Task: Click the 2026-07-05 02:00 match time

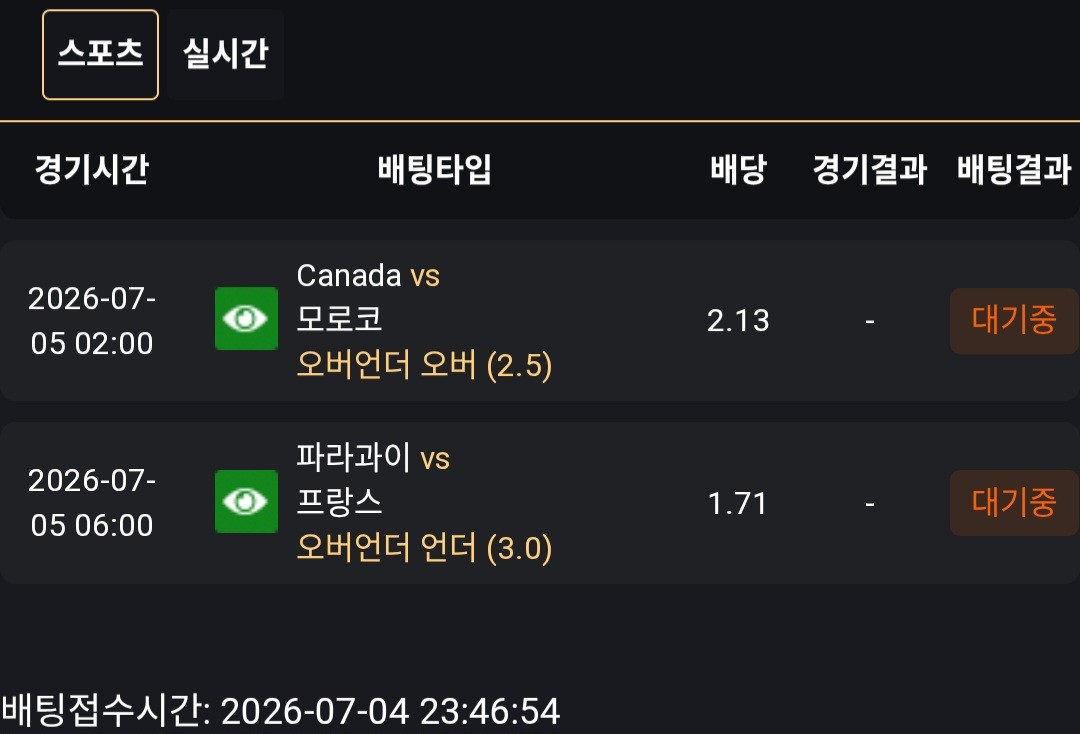Action: (x=92, y=321)
